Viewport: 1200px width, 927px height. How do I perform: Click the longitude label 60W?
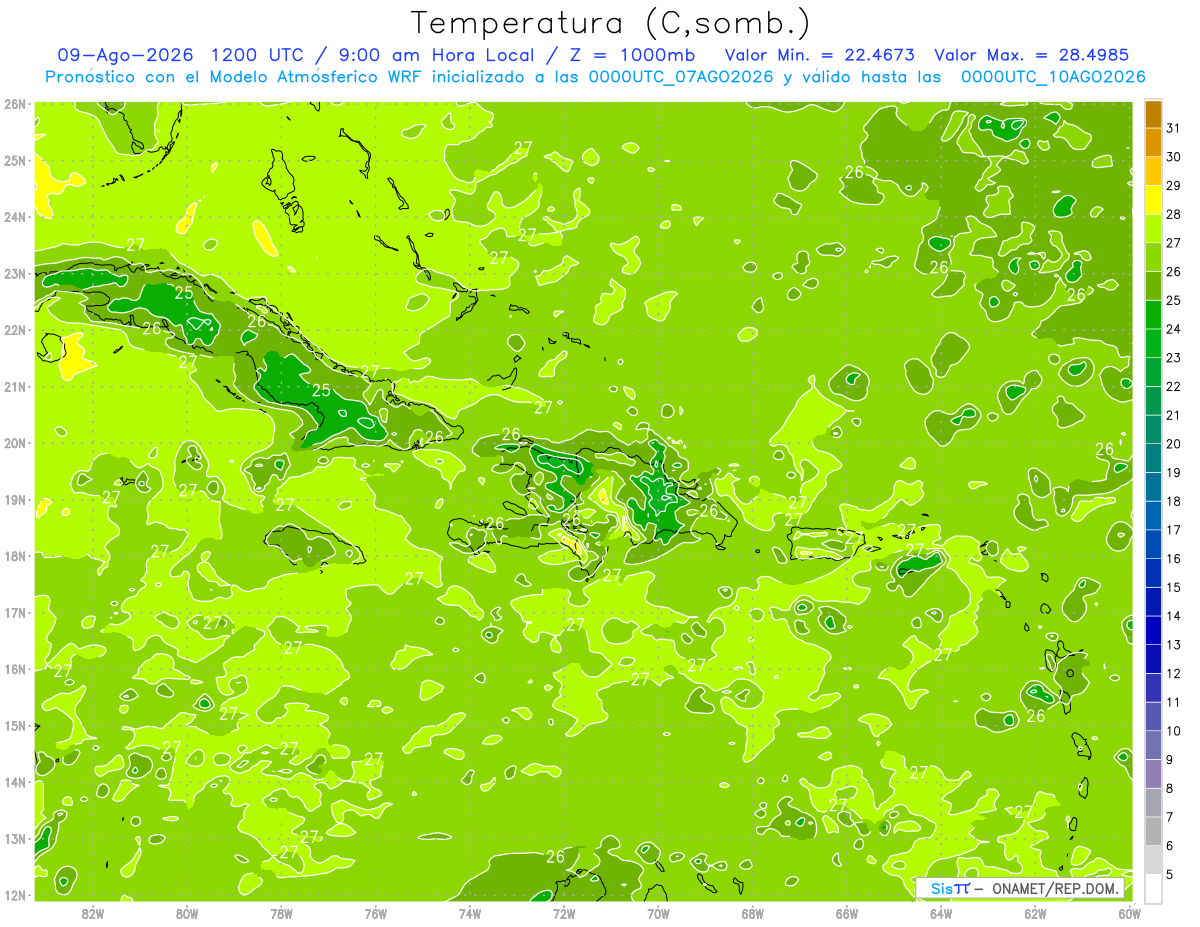click(1129, 913)
